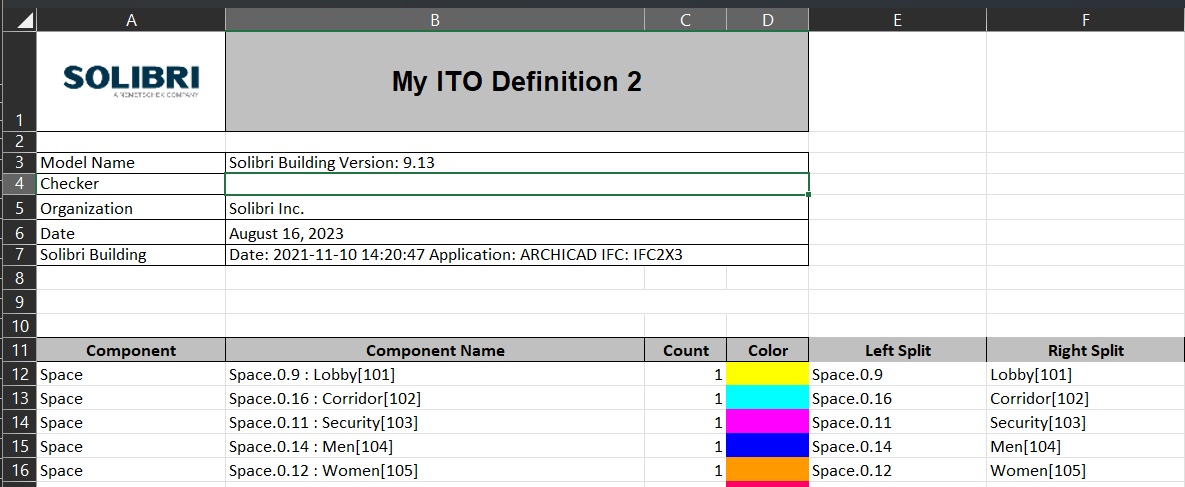Select cell Space.0.12 : Women[105]
The height and width of the screenshot is (487, 1185).
tap(435, 470)
